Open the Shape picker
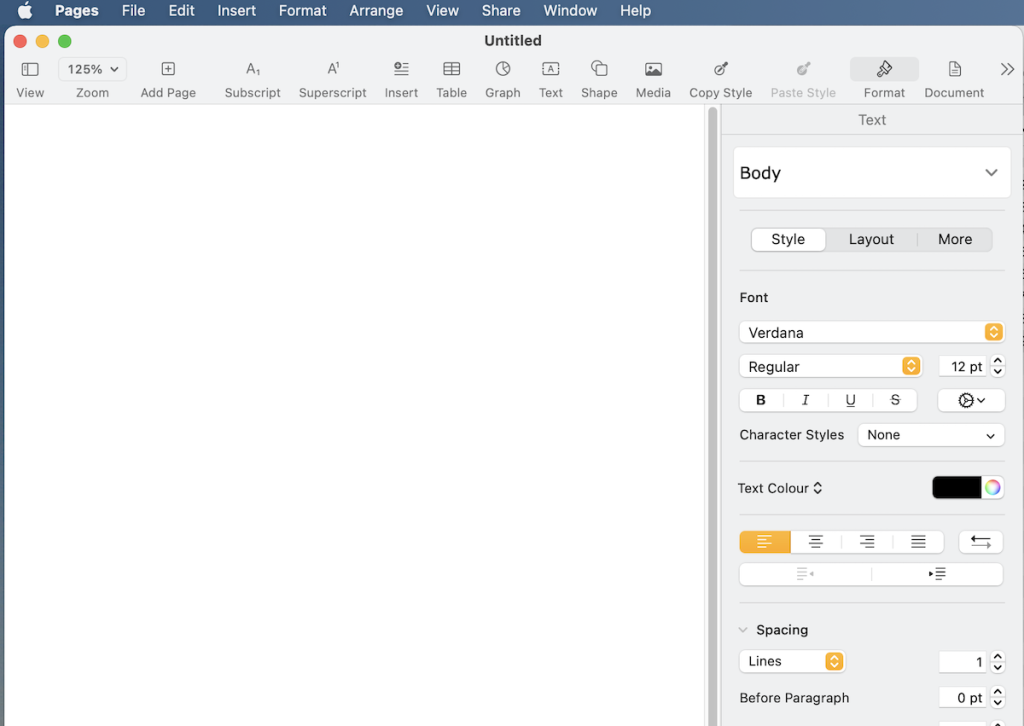The height and width of the screenshot is (726, 1024). coord(599,69)
